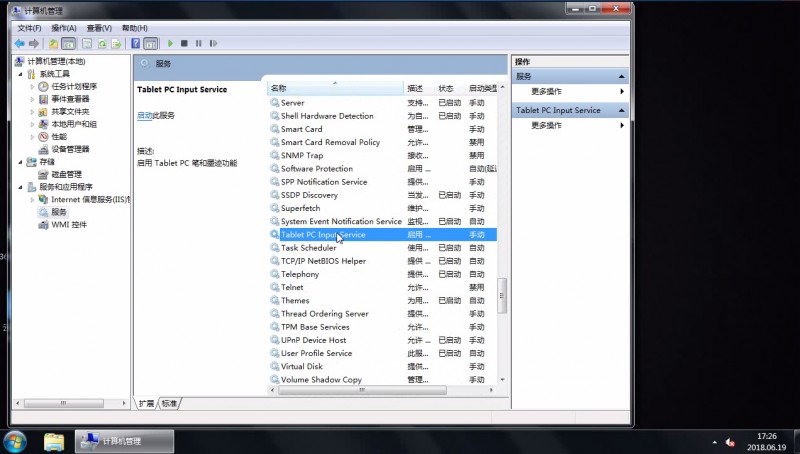Click the 共享文件夹 icon in tree
800x454 pixels.
click(x=43, y=112)
